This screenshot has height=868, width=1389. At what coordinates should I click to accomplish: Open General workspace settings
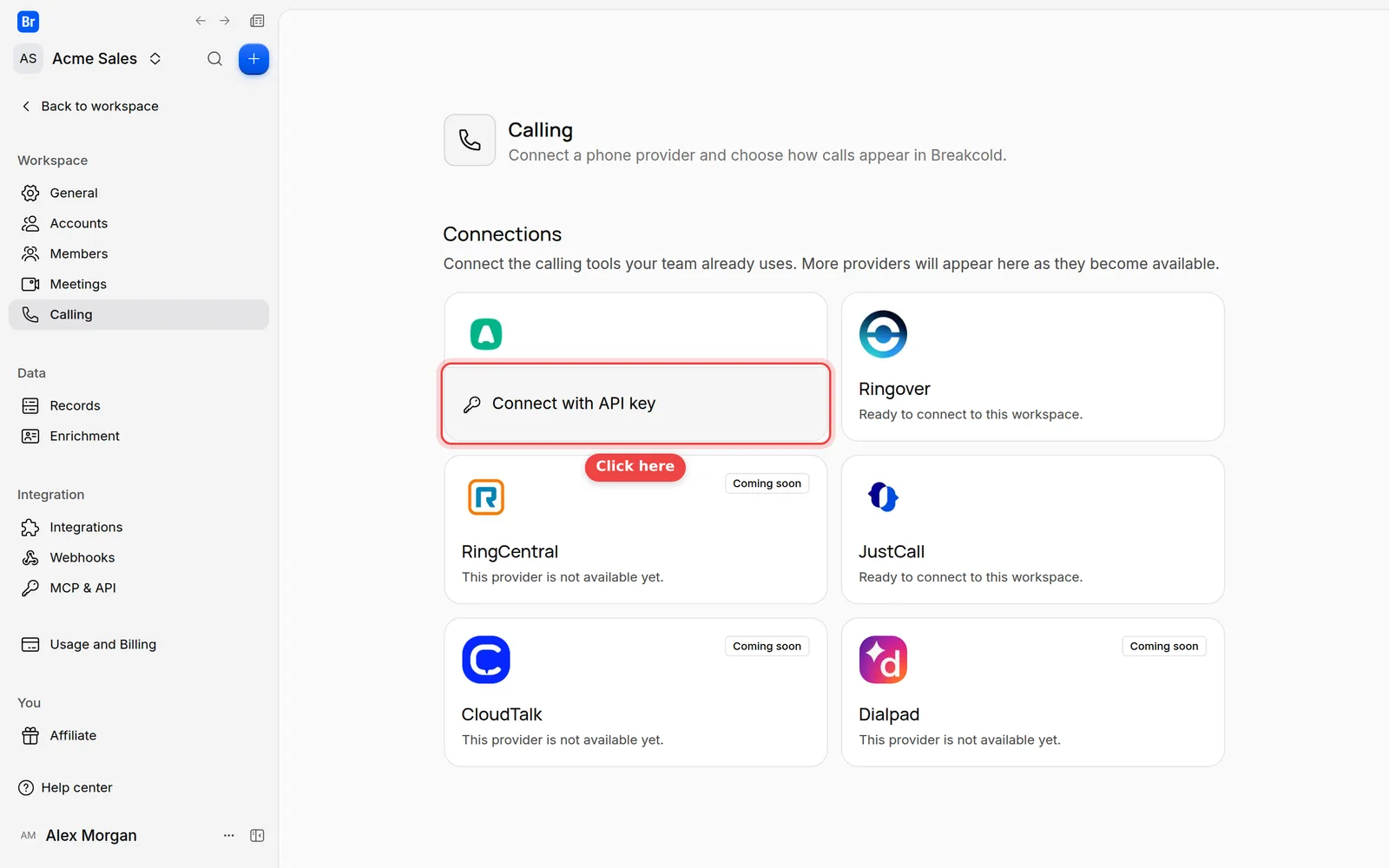pos(139,193)
